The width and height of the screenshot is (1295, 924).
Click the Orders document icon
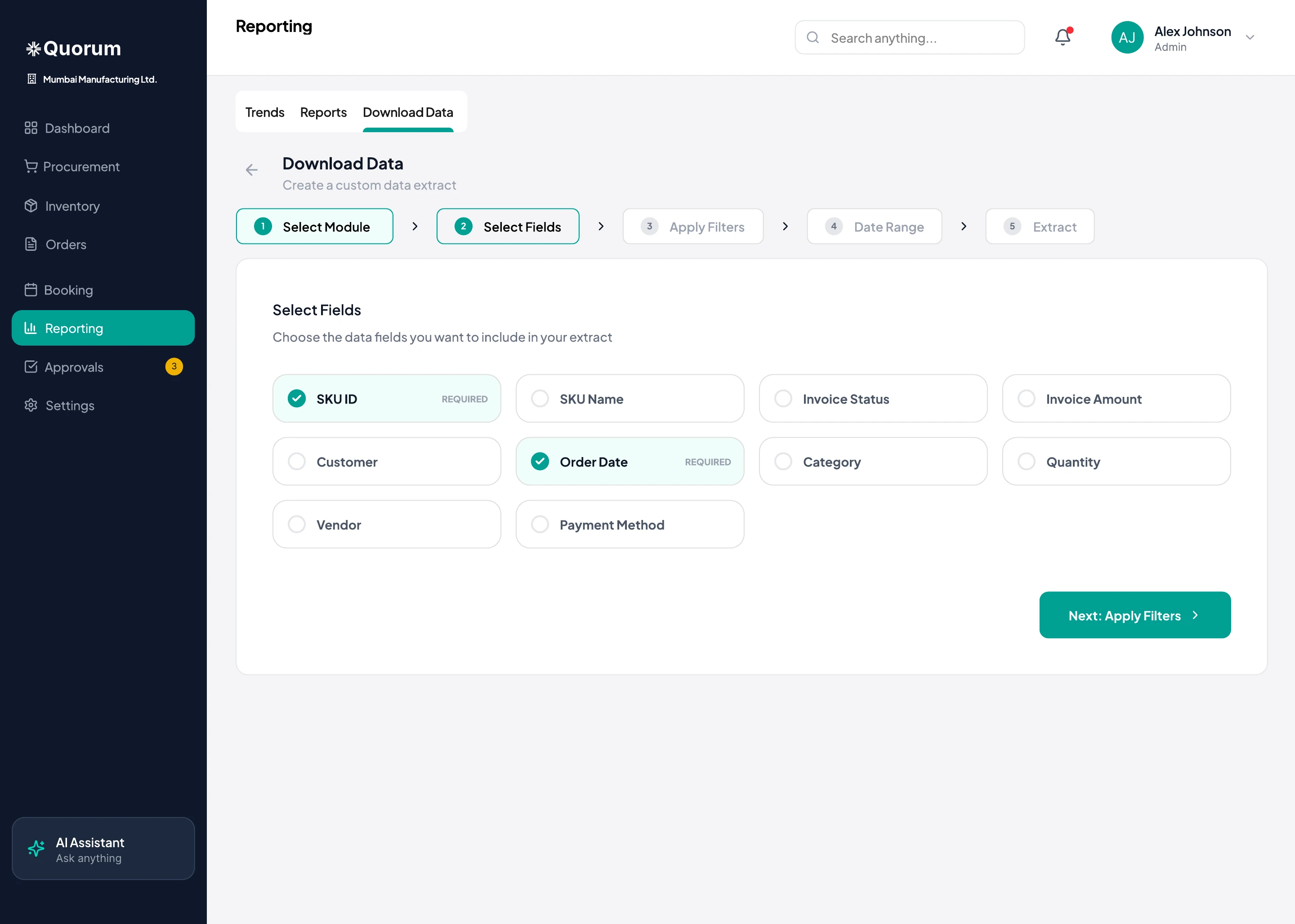(31, 244)
